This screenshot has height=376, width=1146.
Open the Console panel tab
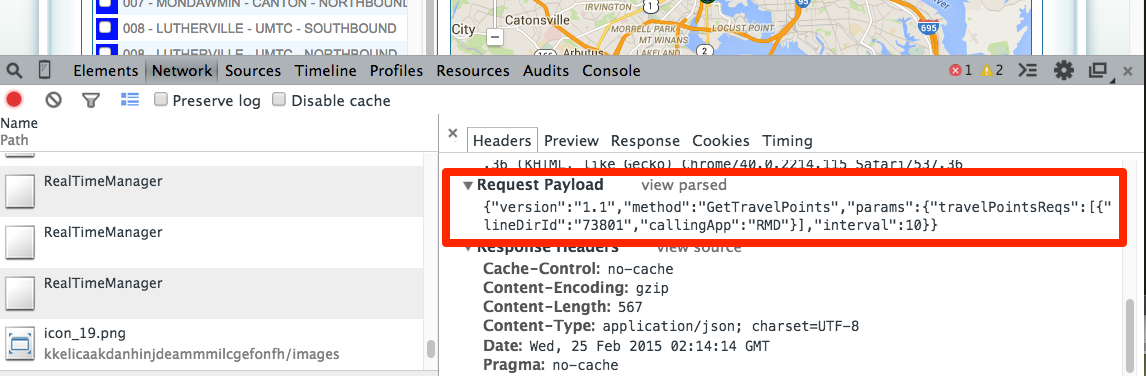(611, 71)
